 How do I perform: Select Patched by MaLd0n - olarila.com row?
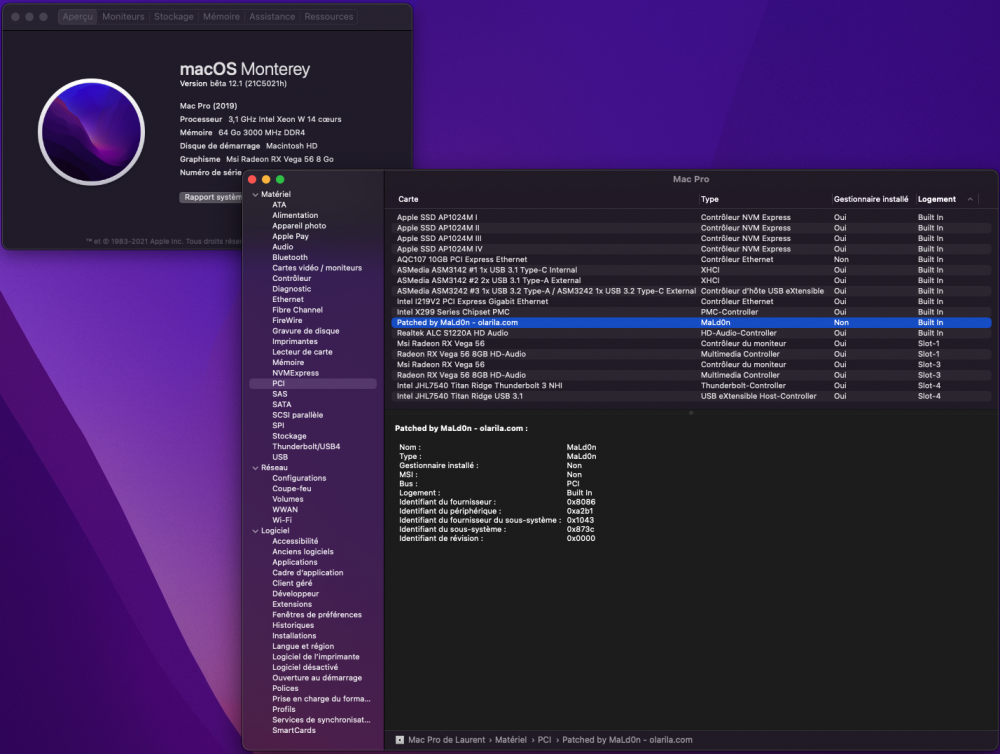coord(691,323)
